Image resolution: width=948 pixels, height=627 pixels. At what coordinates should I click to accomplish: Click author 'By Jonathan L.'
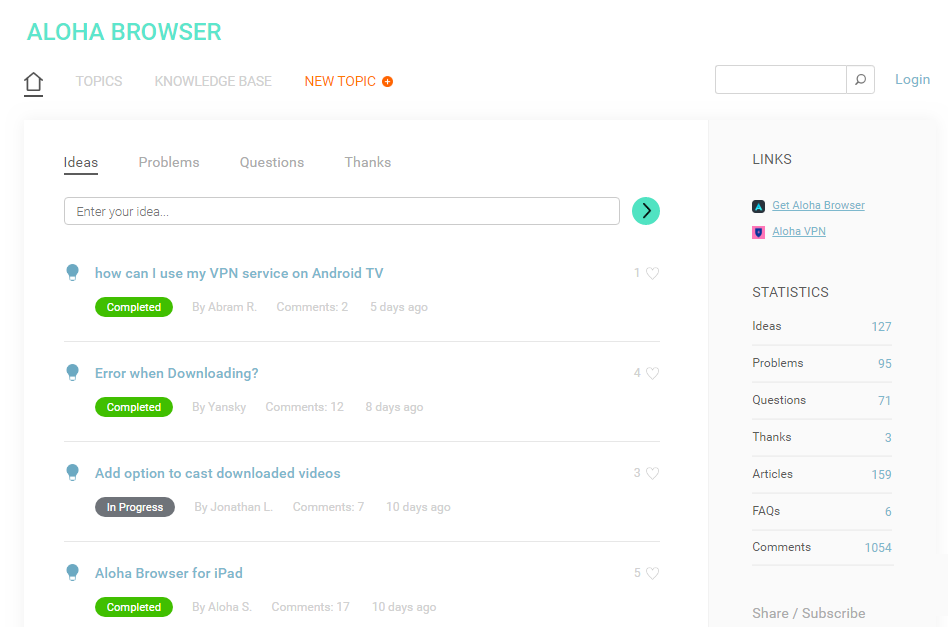click(233, 507)
